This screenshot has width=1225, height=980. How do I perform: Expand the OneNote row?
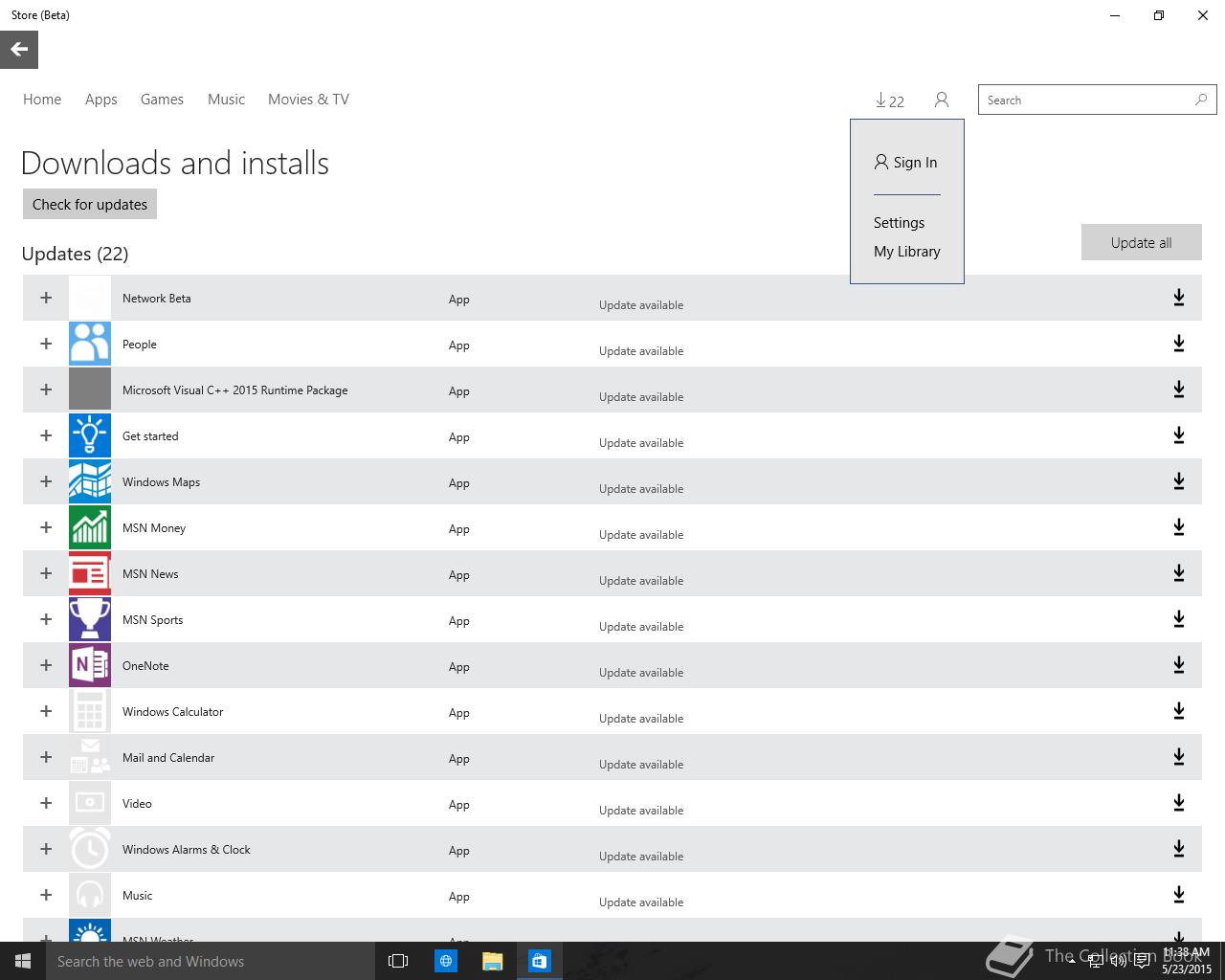pyautogui.click(x=46, y=665)
